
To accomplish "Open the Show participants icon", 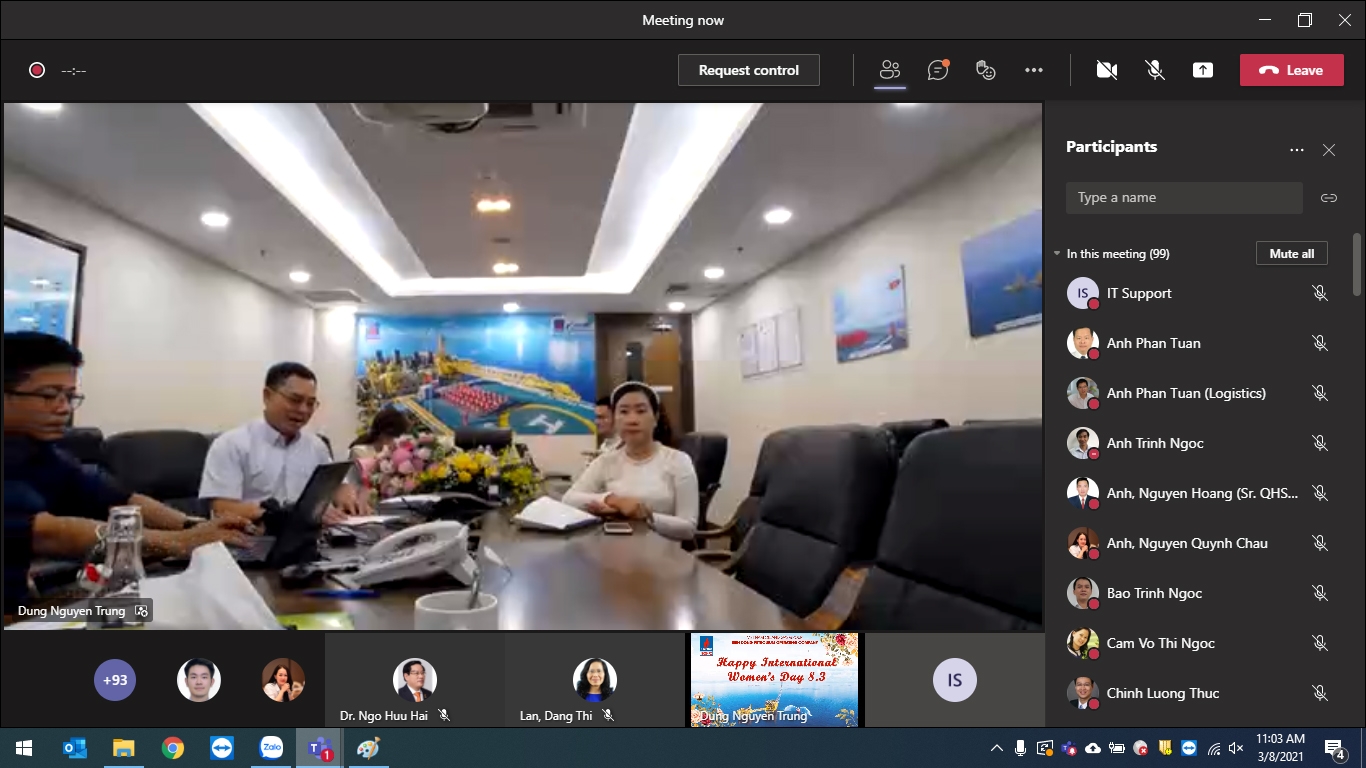I will click(x=889, y=70).
